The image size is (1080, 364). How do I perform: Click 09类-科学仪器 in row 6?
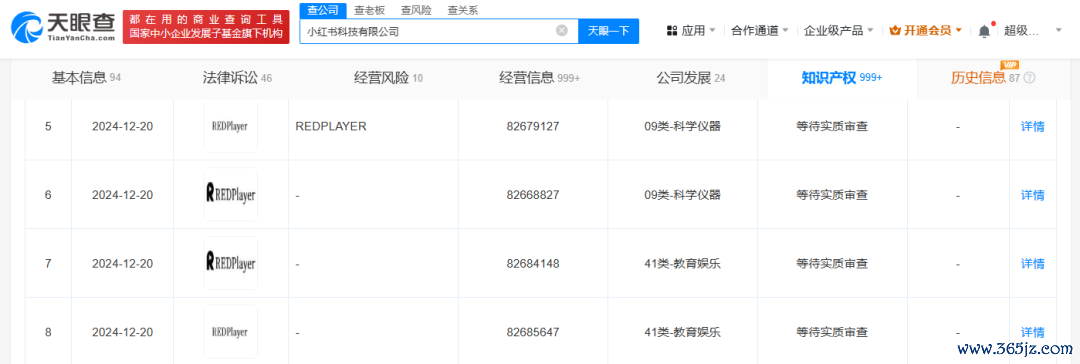click(x=683, y=195)
